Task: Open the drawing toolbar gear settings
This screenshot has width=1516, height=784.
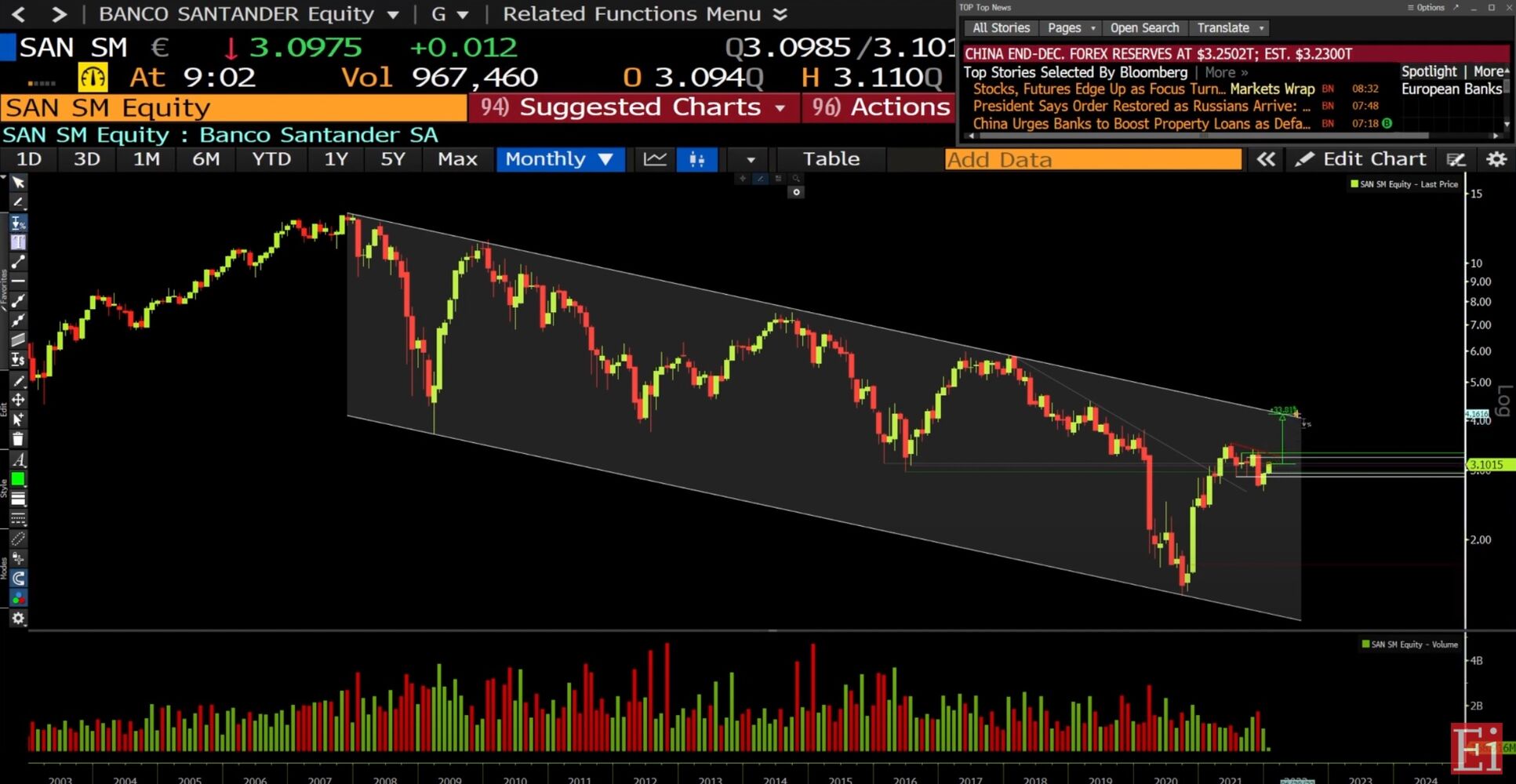Action: click(x=18, y=619)
